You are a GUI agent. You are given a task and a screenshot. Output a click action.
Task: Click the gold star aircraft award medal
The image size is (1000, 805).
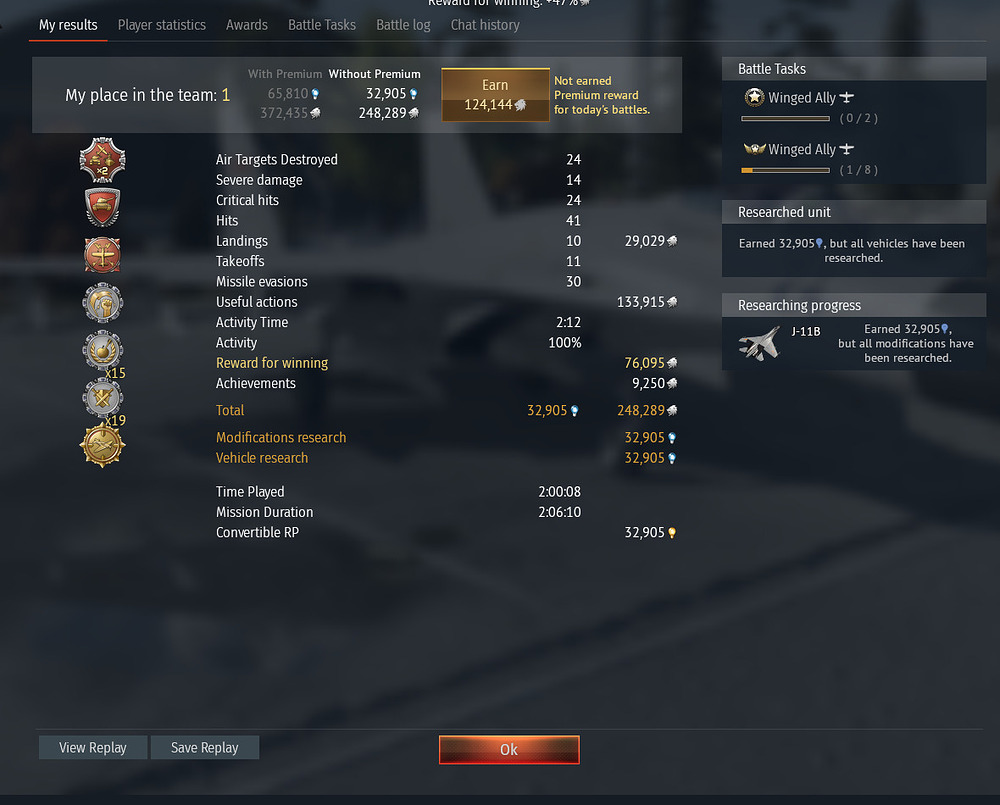tap(102, 445)
